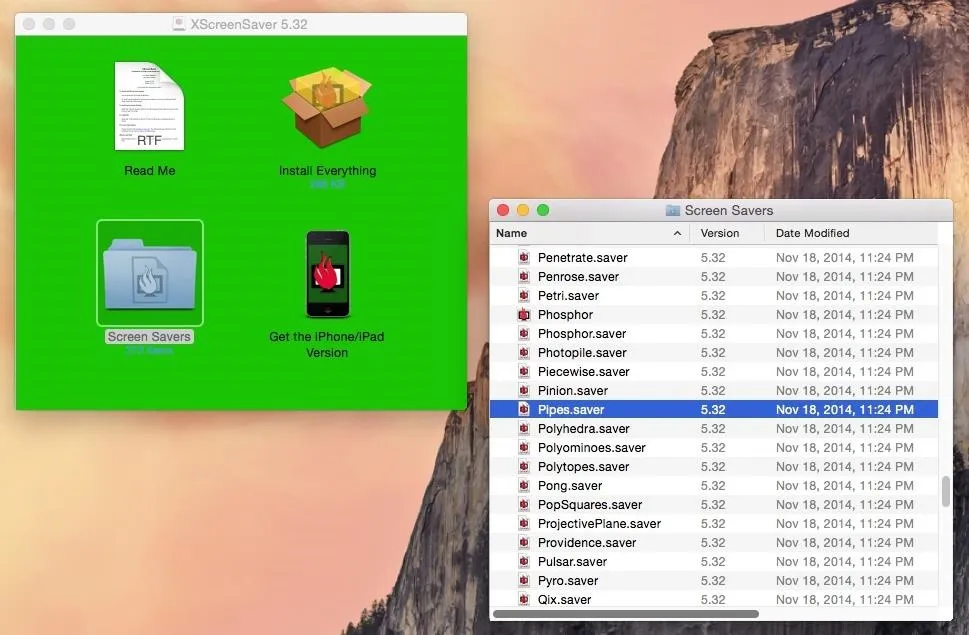Toggle the sort direction arrow in Name header

(x=677, y=233)
